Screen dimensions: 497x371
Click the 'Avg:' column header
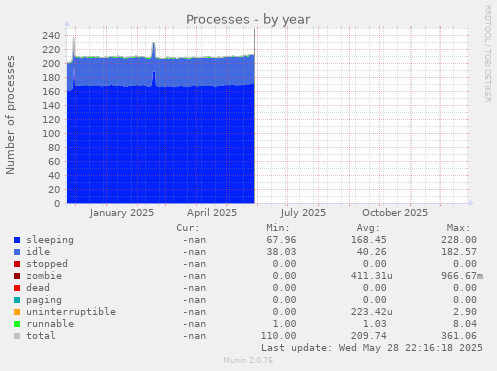click(x=368, y=228)
